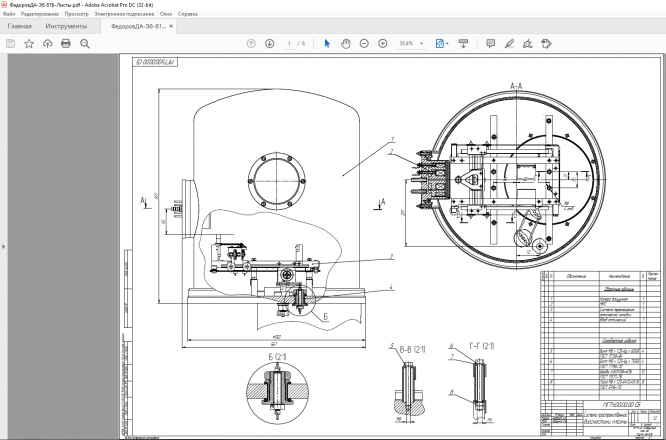Add a comment with the note icon
Viewport: 666px width, 440px height.
pos(490,44)
